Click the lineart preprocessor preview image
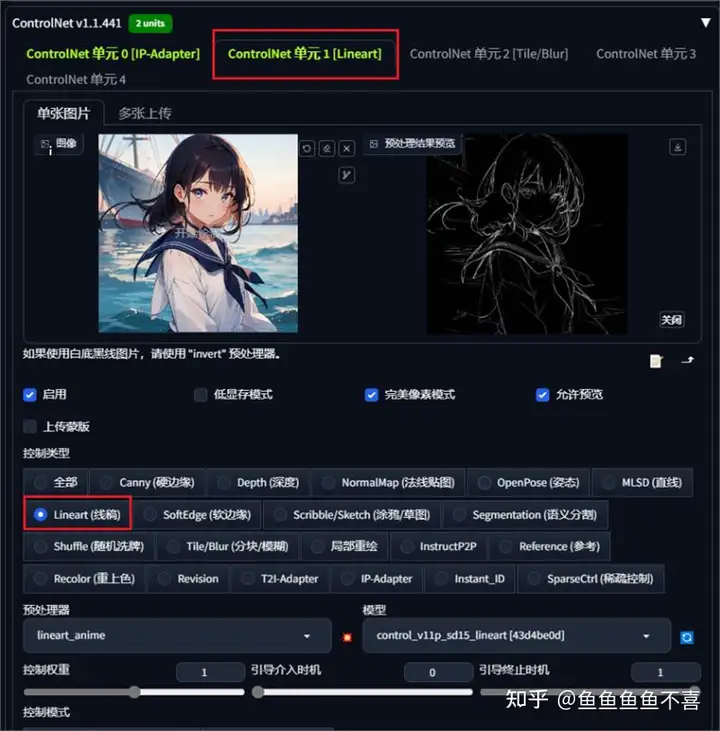Screen dimensions: 720x731 coord(527,234)
